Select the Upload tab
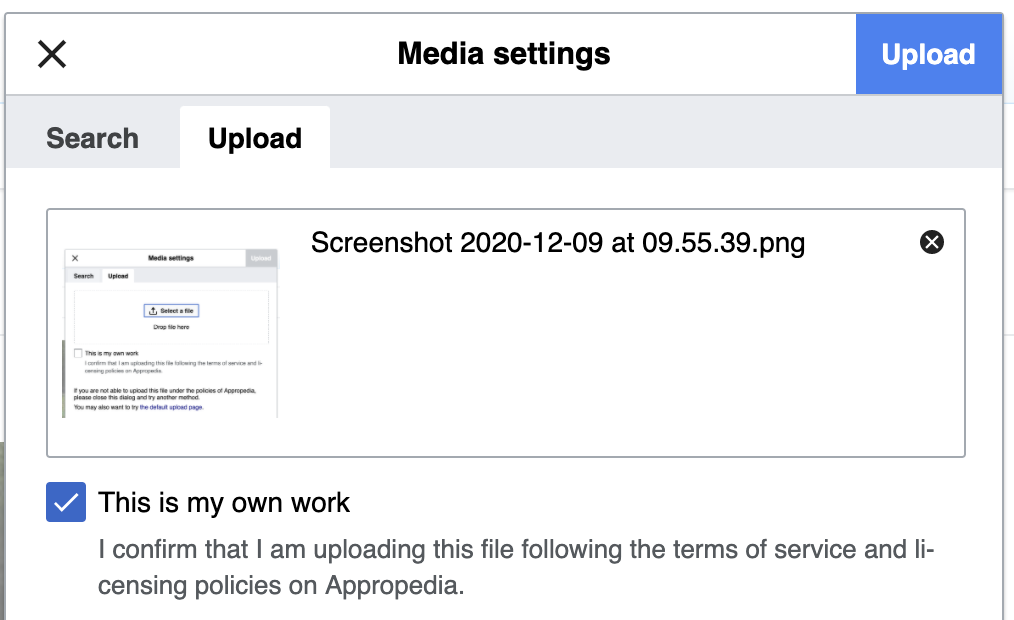Image resolution: width=1014 pixels, height=620 pixels. pos(255,138)
